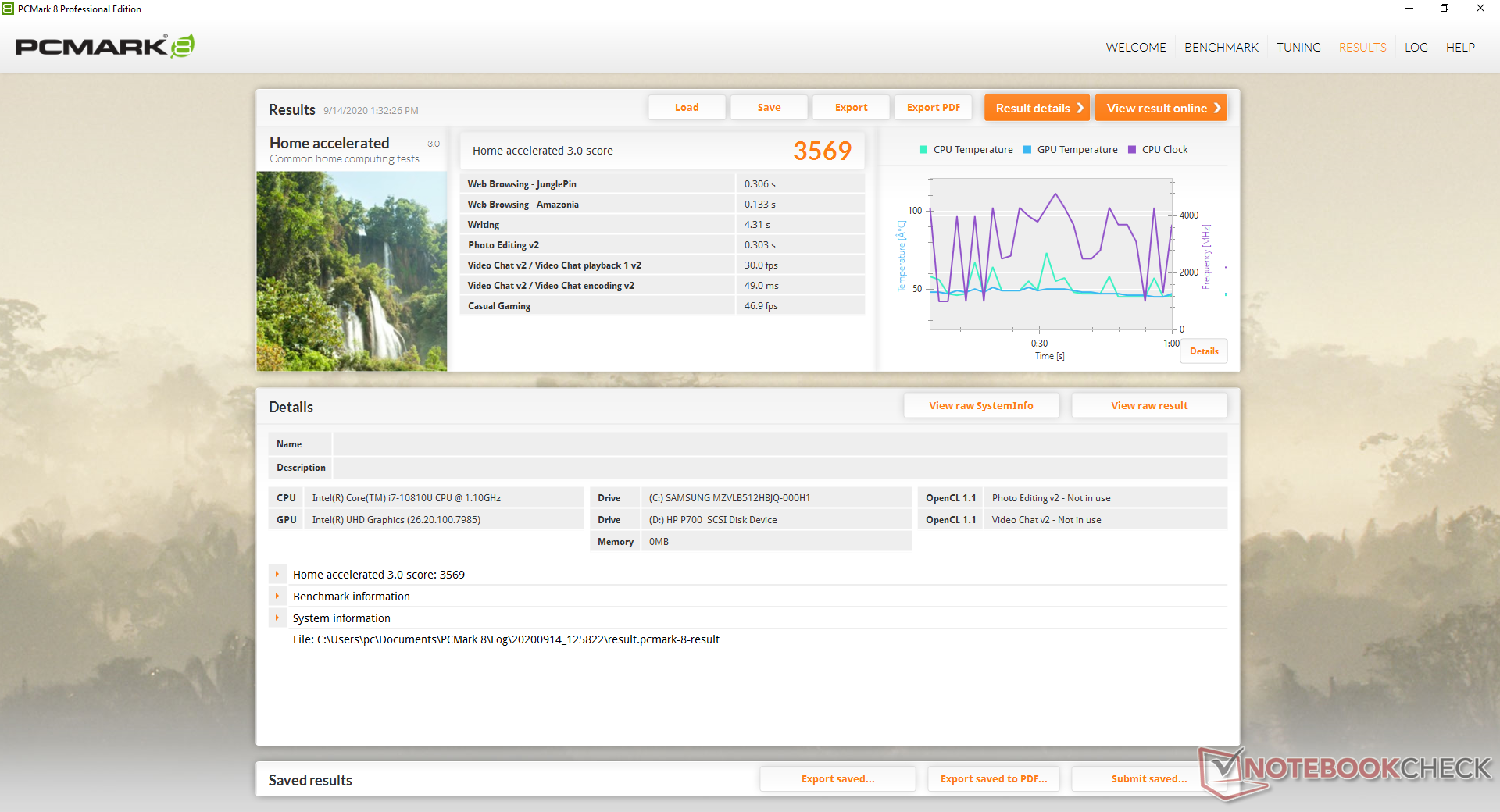
Task: Switch to the BENCHMARK tab
Action: 1221,48
